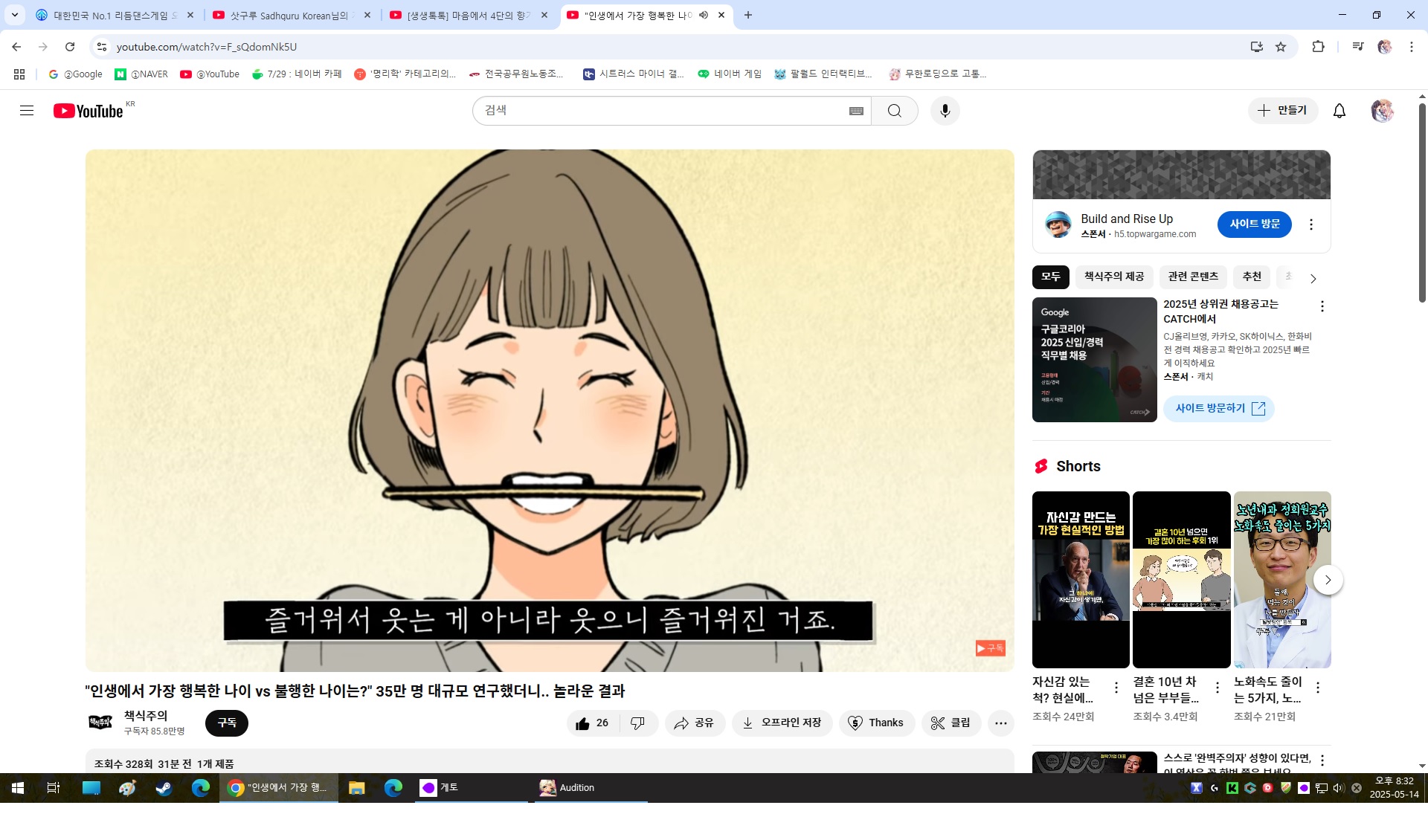Click the 공유 share button
Image resolution: width=1428 pixels, height=840 pixels.
point(694,723)
